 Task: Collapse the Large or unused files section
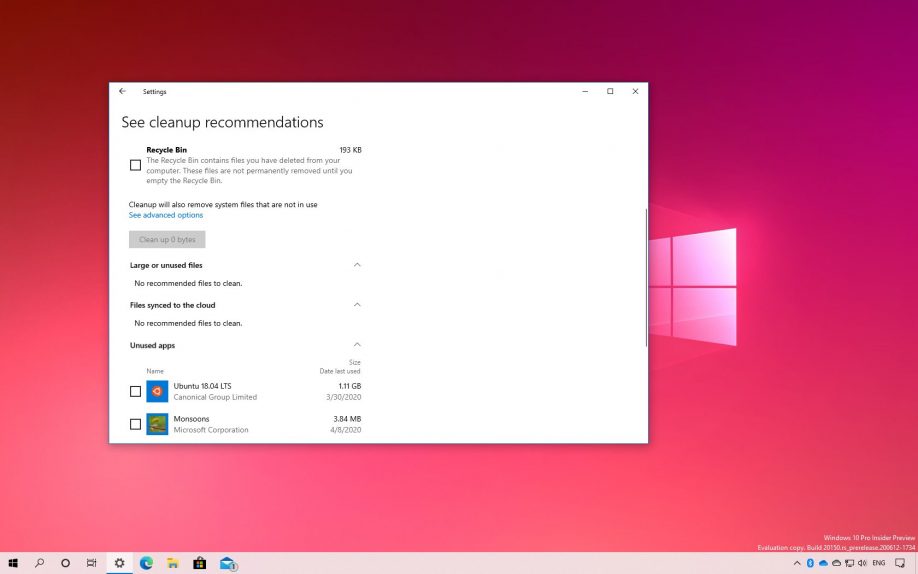[x=357, y=265]
